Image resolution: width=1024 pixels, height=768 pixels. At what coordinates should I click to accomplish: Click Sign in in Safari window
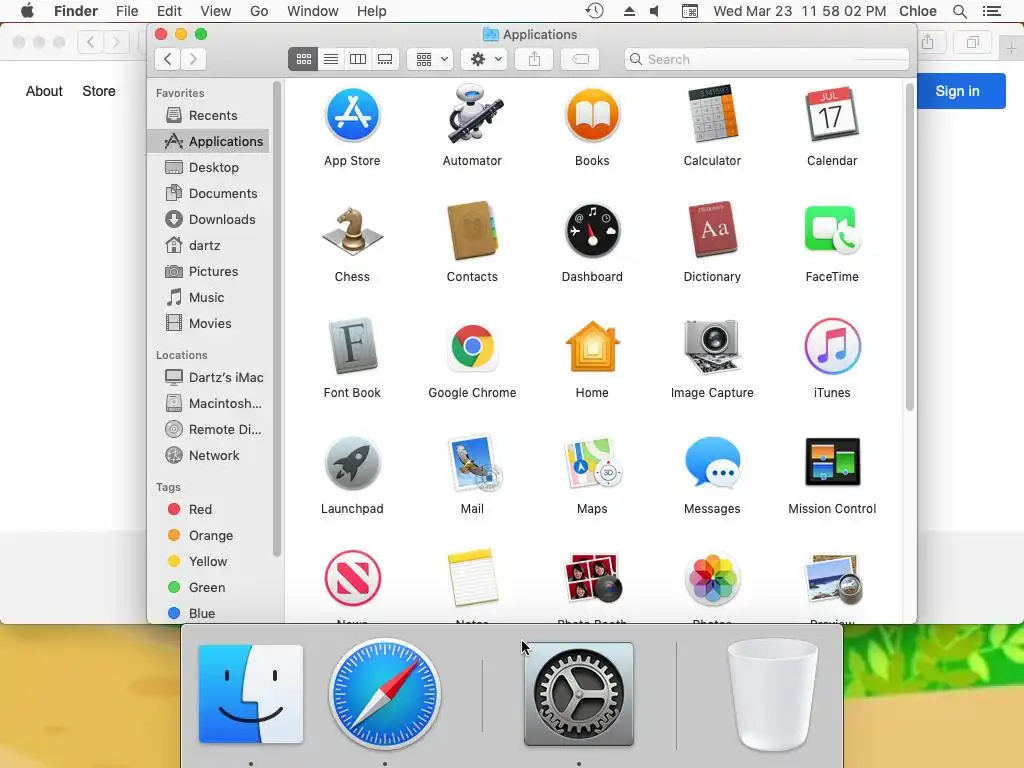coord(957,91)
